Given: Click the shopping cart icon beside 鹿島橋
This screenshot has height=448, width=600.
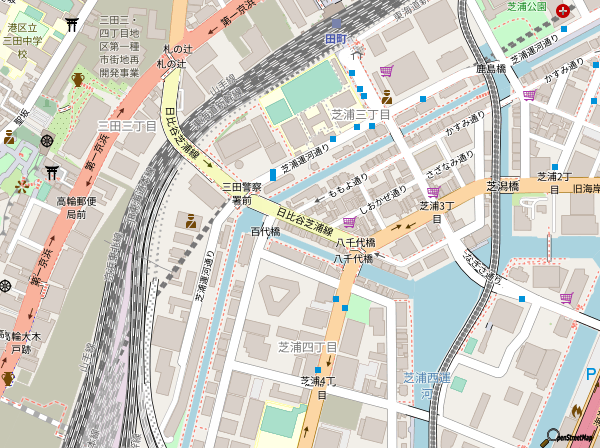Looking at the screenshot, I should tap(529, 93).
